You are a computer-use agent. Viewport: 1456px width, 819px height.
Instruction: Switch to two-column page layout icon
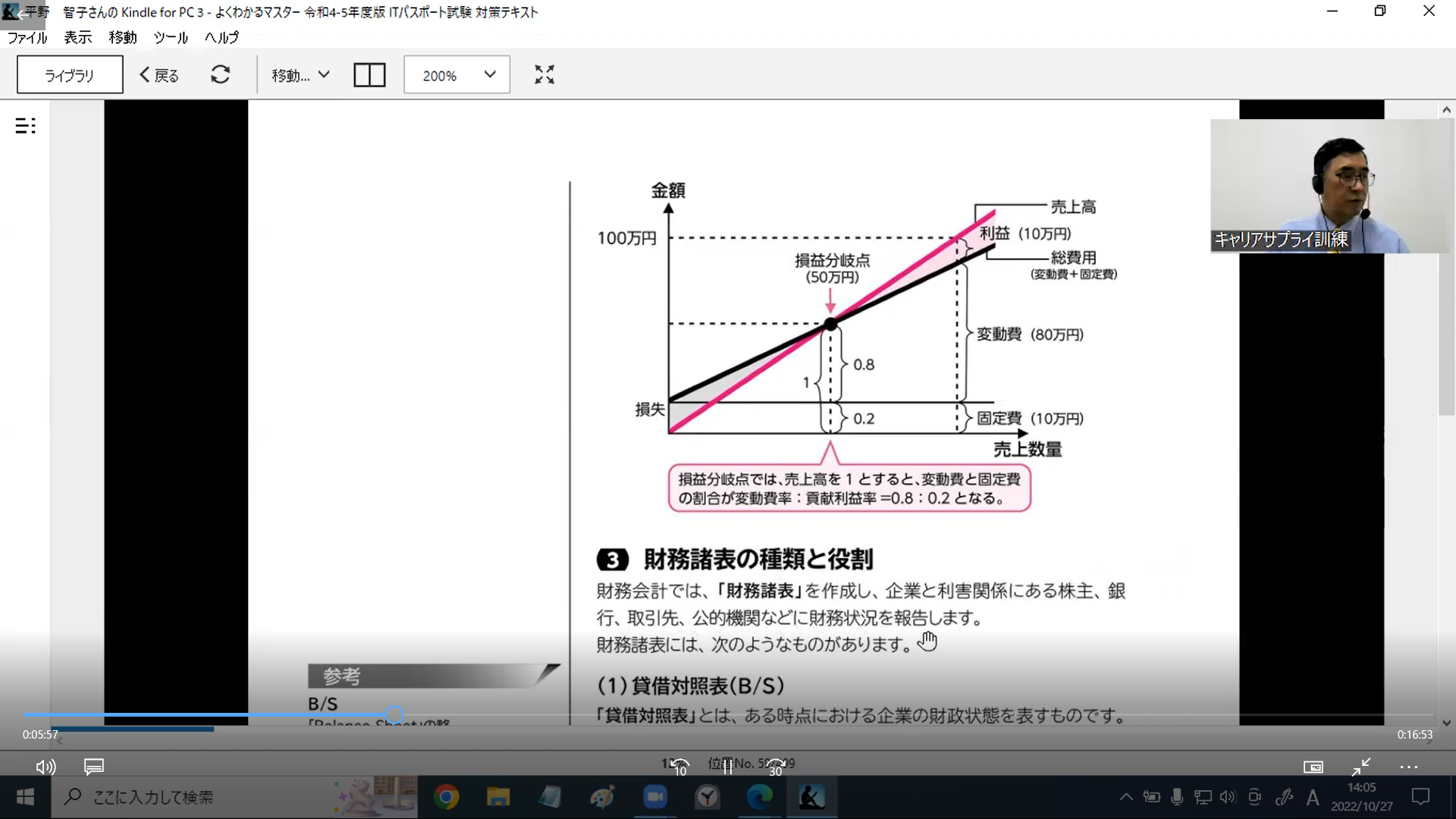[369, 75]
